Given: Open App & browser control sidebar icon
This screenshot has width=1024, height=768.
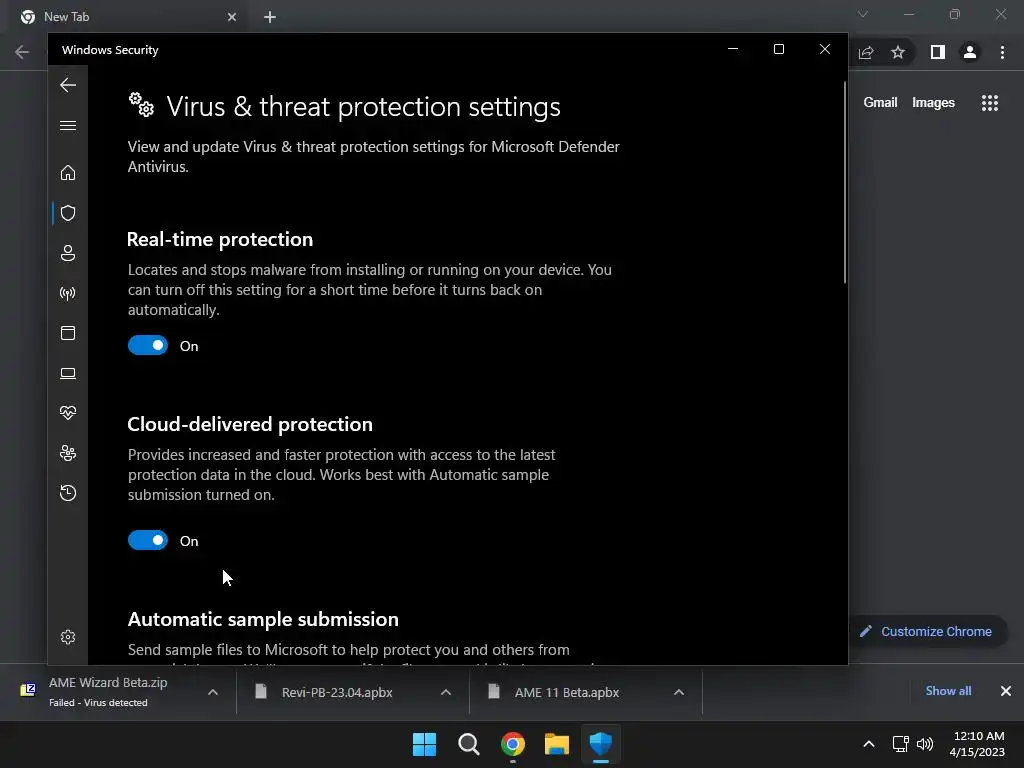Looking at the screenshot, I should [68, 333].
